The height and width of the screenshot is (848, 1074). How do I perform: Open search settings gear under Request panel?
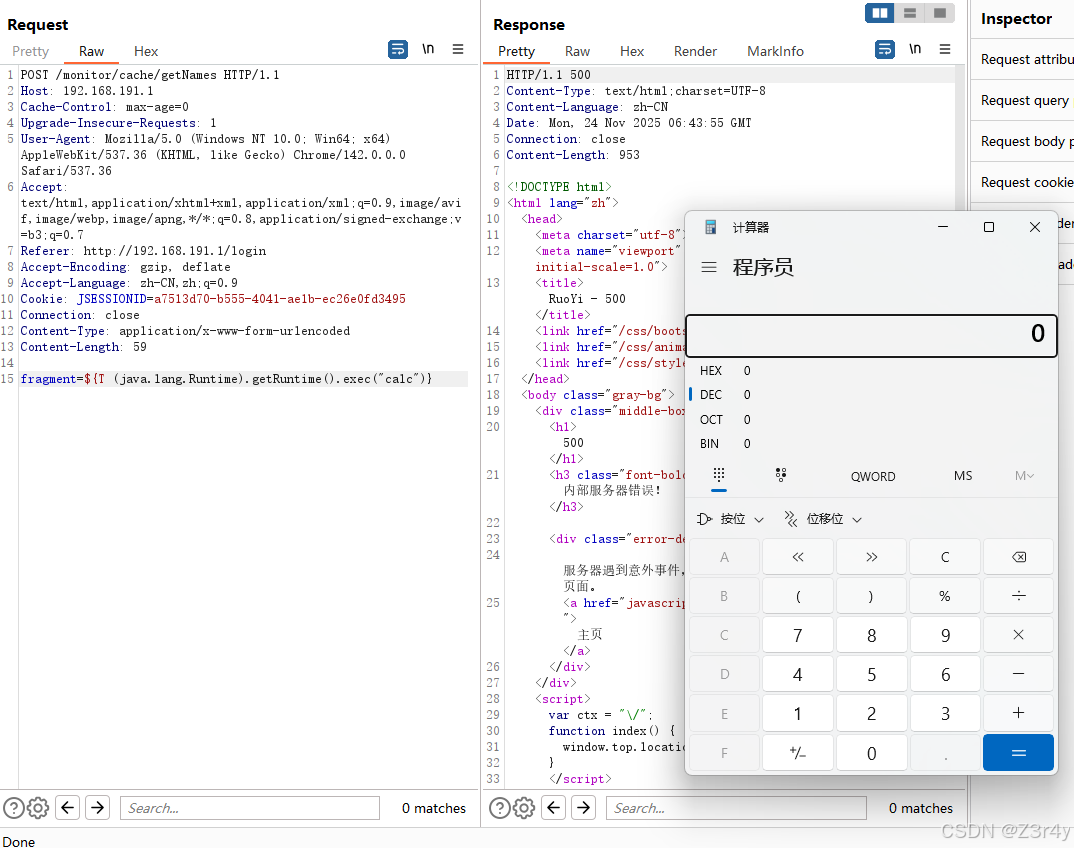tap(38, 808)
